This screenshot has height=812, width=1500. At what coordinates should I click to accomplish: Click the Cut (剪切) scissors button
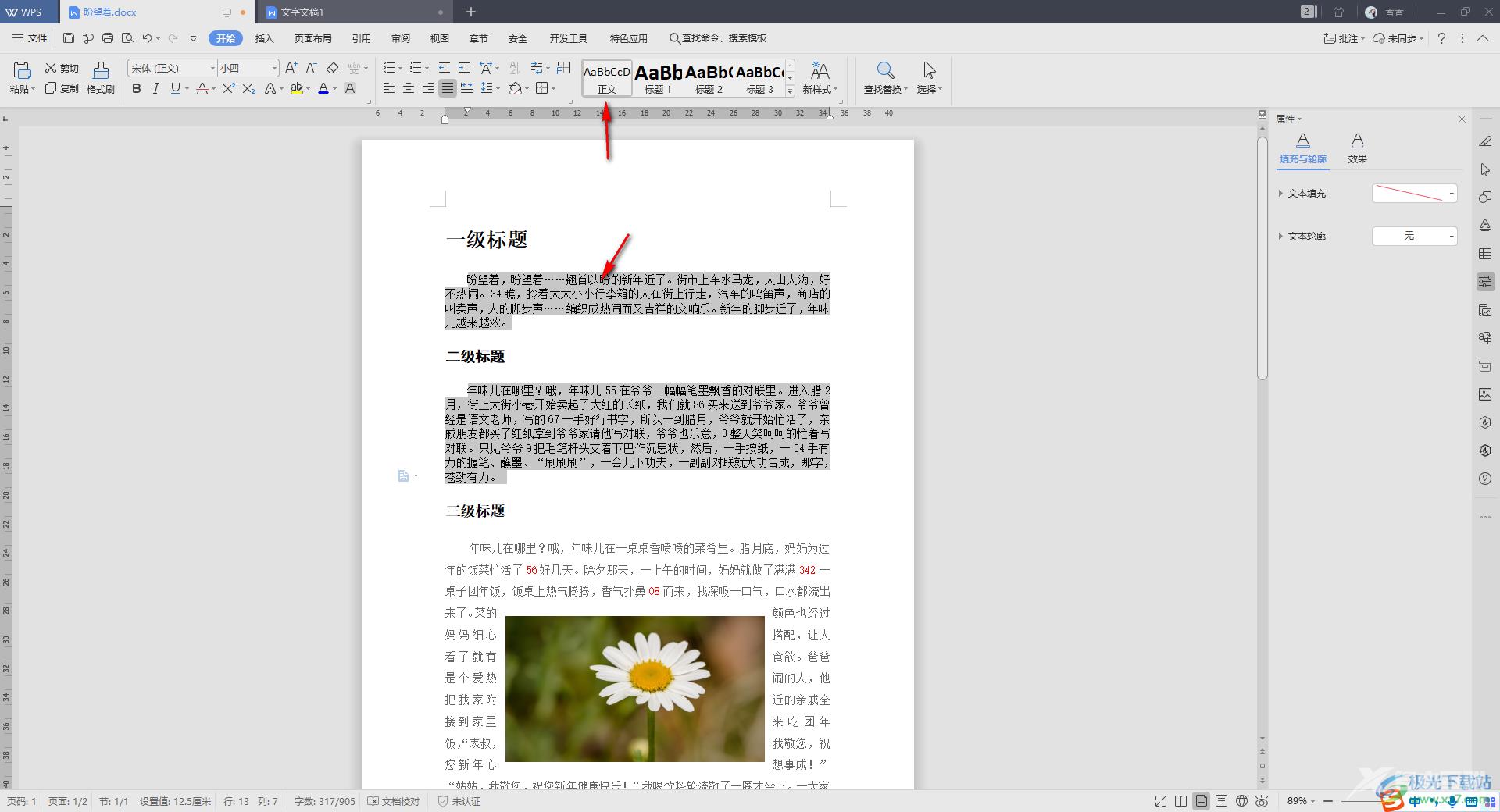tap(62, 68)
